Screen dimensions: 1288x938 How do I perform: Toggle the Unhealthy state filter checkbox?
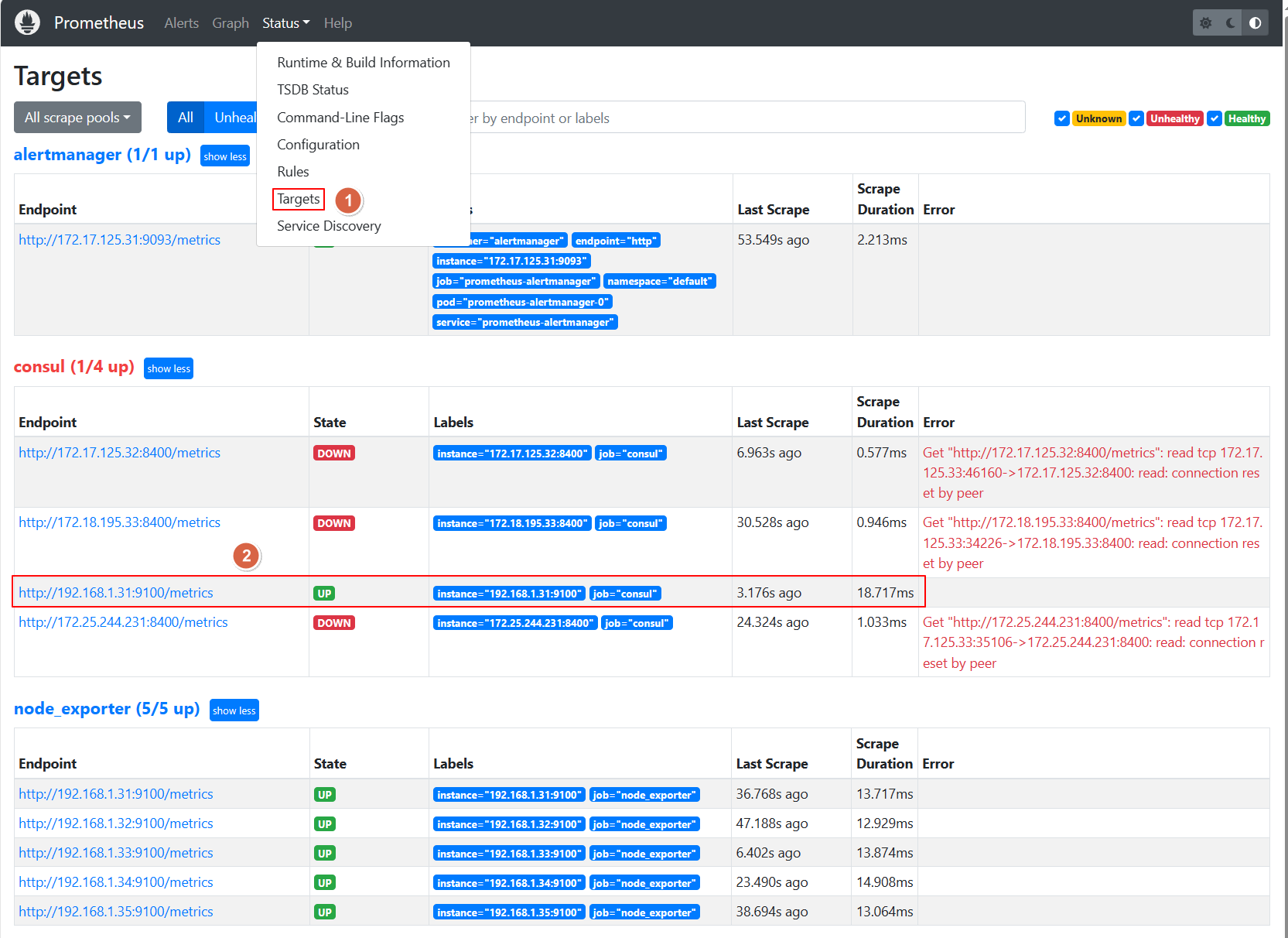tap(1136, 118)
